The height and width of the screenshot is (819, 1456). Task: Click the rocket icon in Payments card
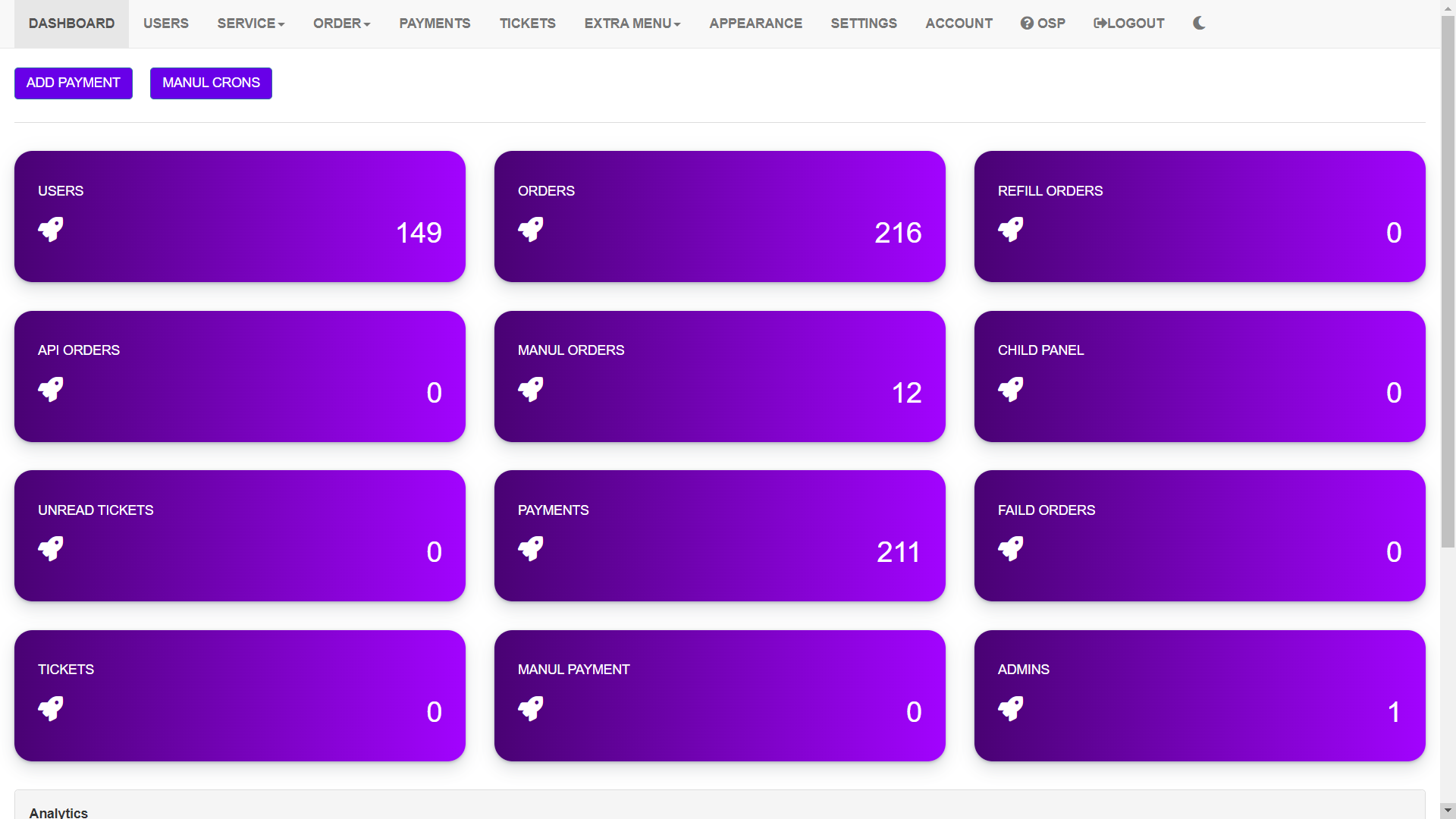[x=531, y=548]
